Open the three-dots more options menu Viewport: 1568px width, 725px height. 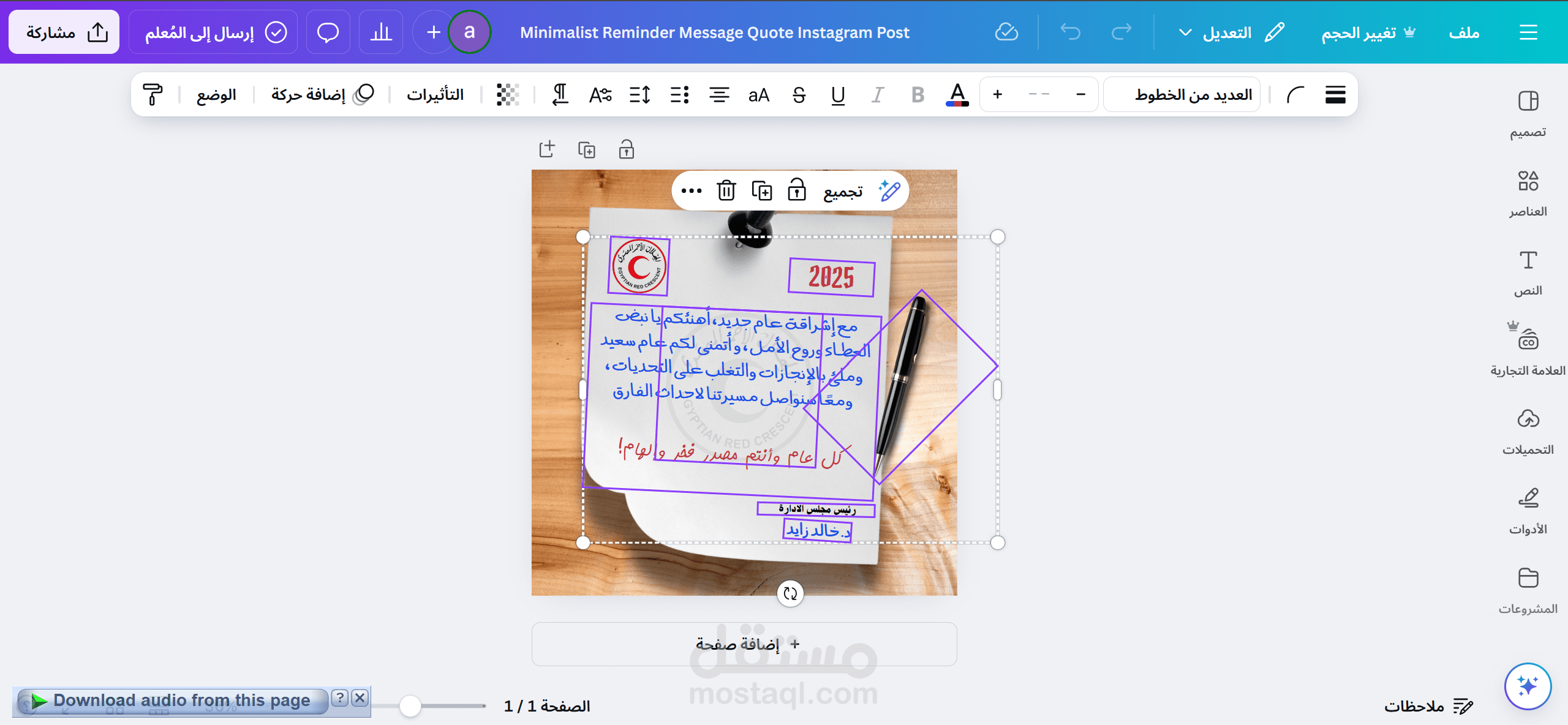(691, 190)
